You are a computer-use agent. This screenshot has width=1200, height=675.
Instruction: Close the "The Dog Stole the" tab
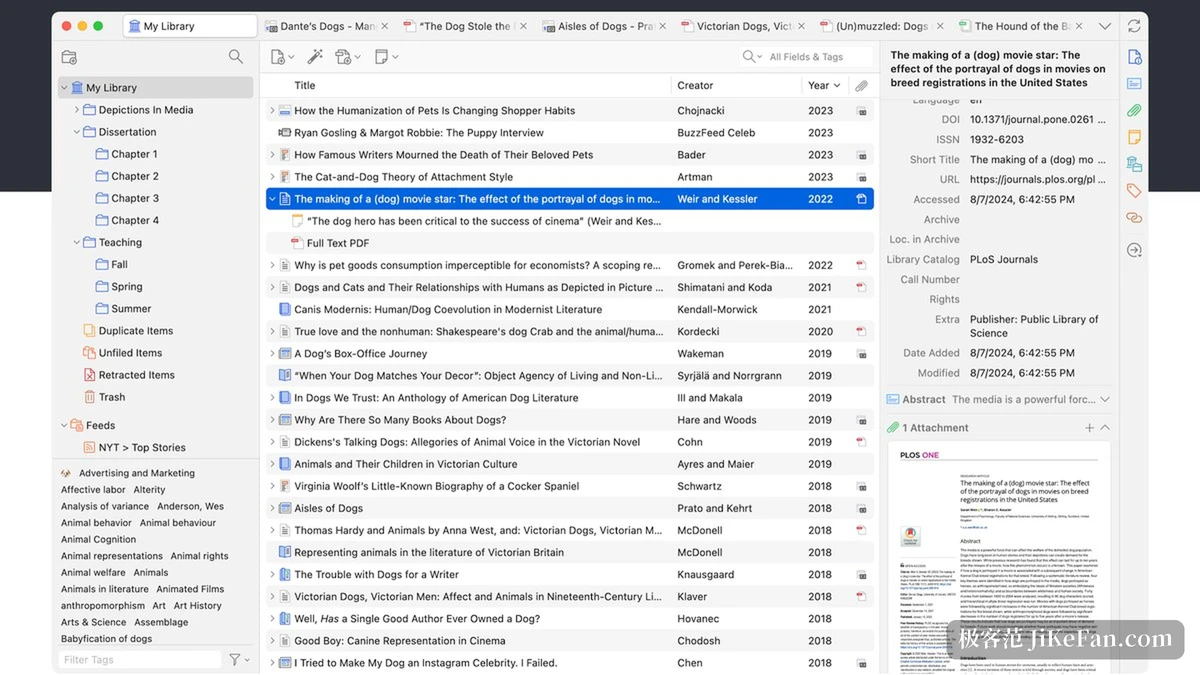pyautogui.click(x=525, y=26)
